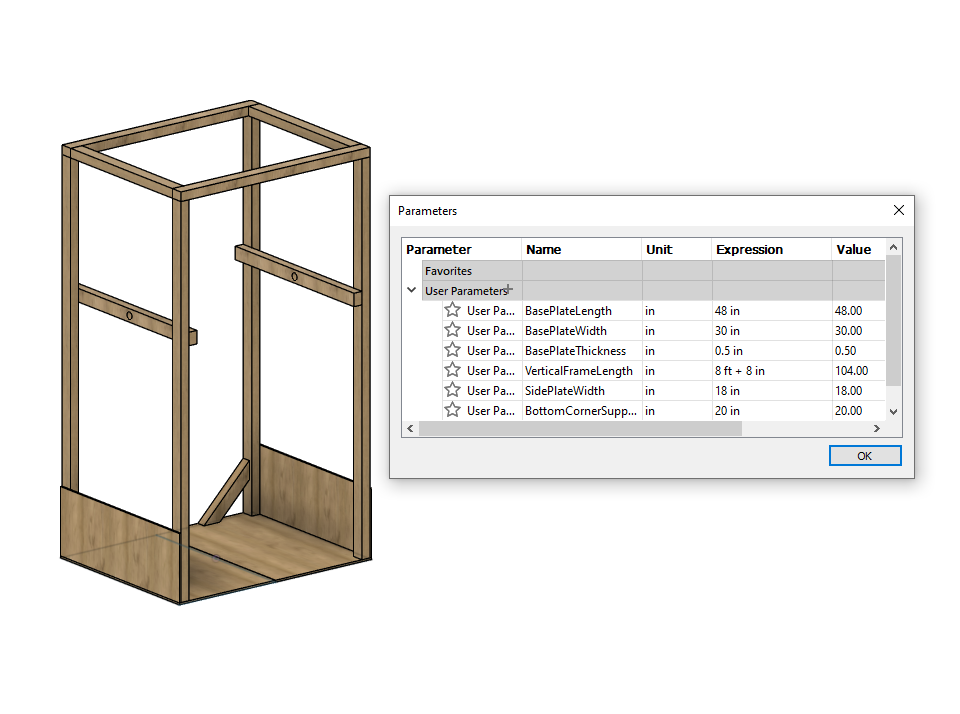Select the BasePlateWidth name cell
960x714 pixels.
coord(582,331)
